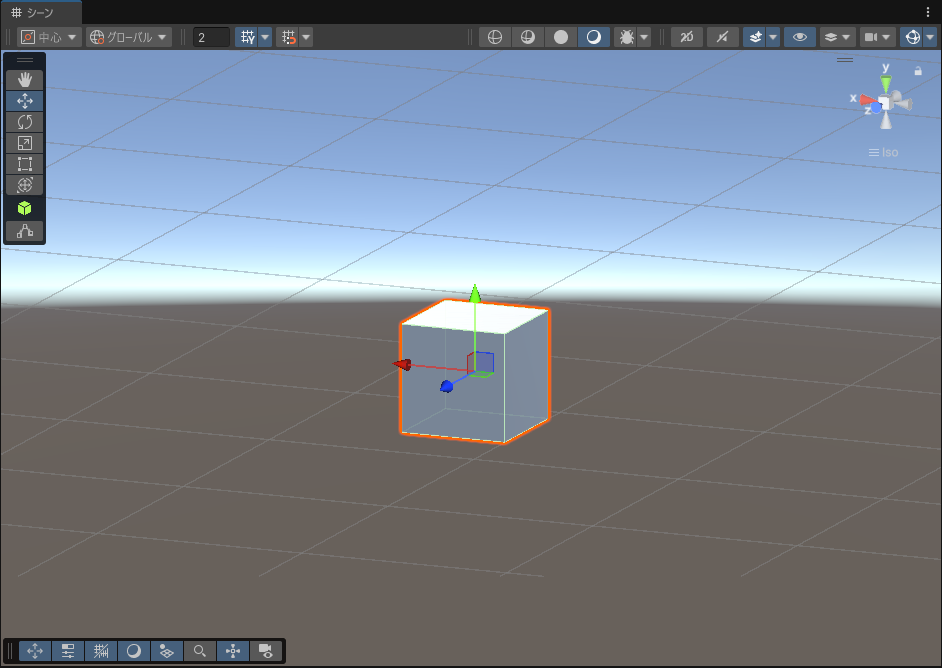Click the gray cone on the gizmo's right side
The image size is (942, 668).
click(903, 103)
